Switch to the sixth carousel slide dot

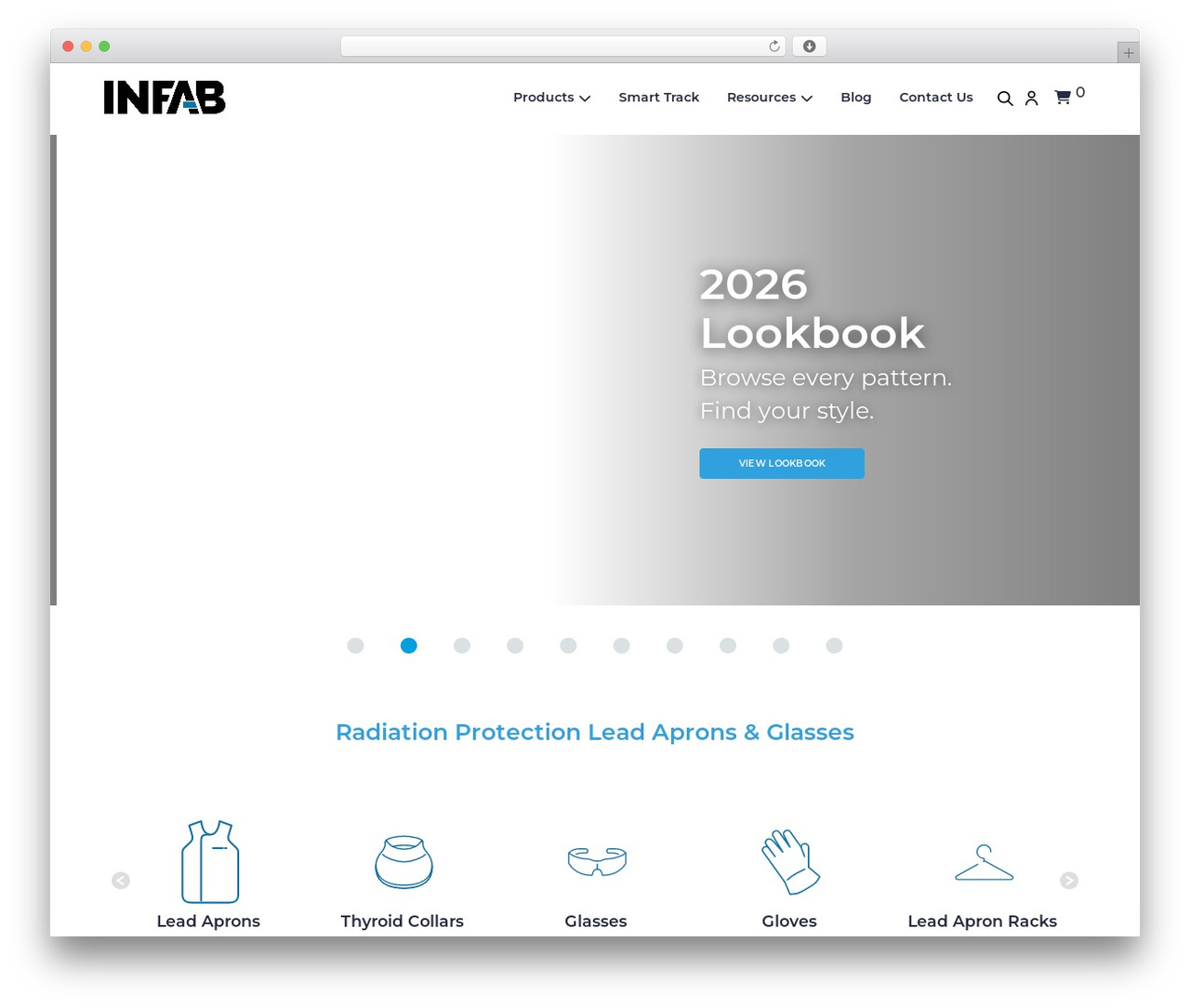tap(621, 645)
